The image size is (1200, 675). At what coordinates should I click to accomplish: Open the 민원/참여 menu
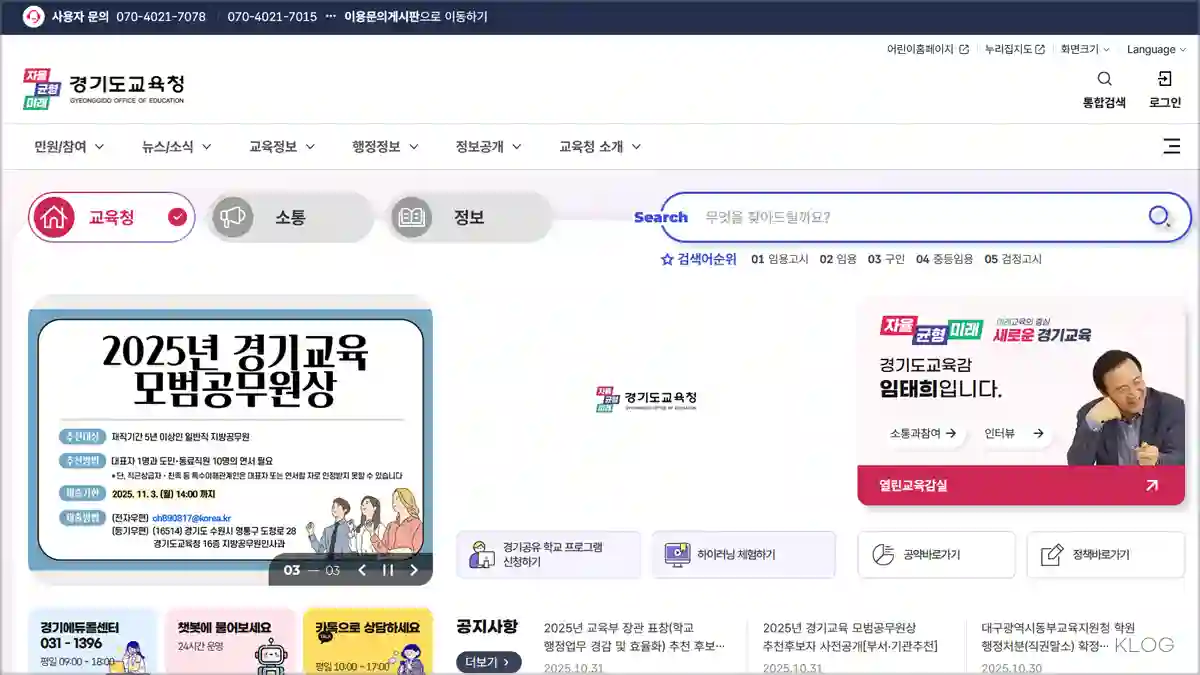click(x=59, y=146)
